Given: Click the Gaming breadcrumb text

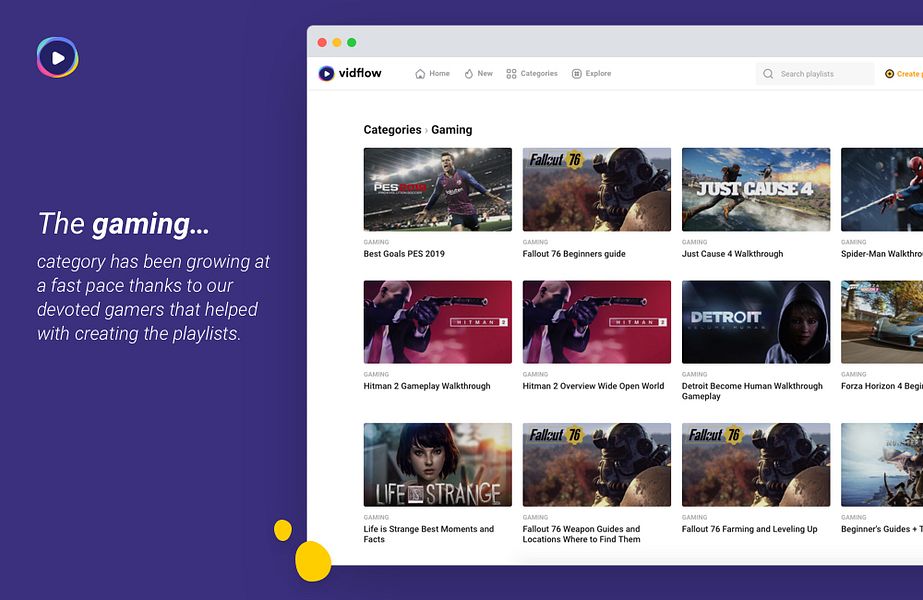Looking at the screenshot, I should point(451,130).
